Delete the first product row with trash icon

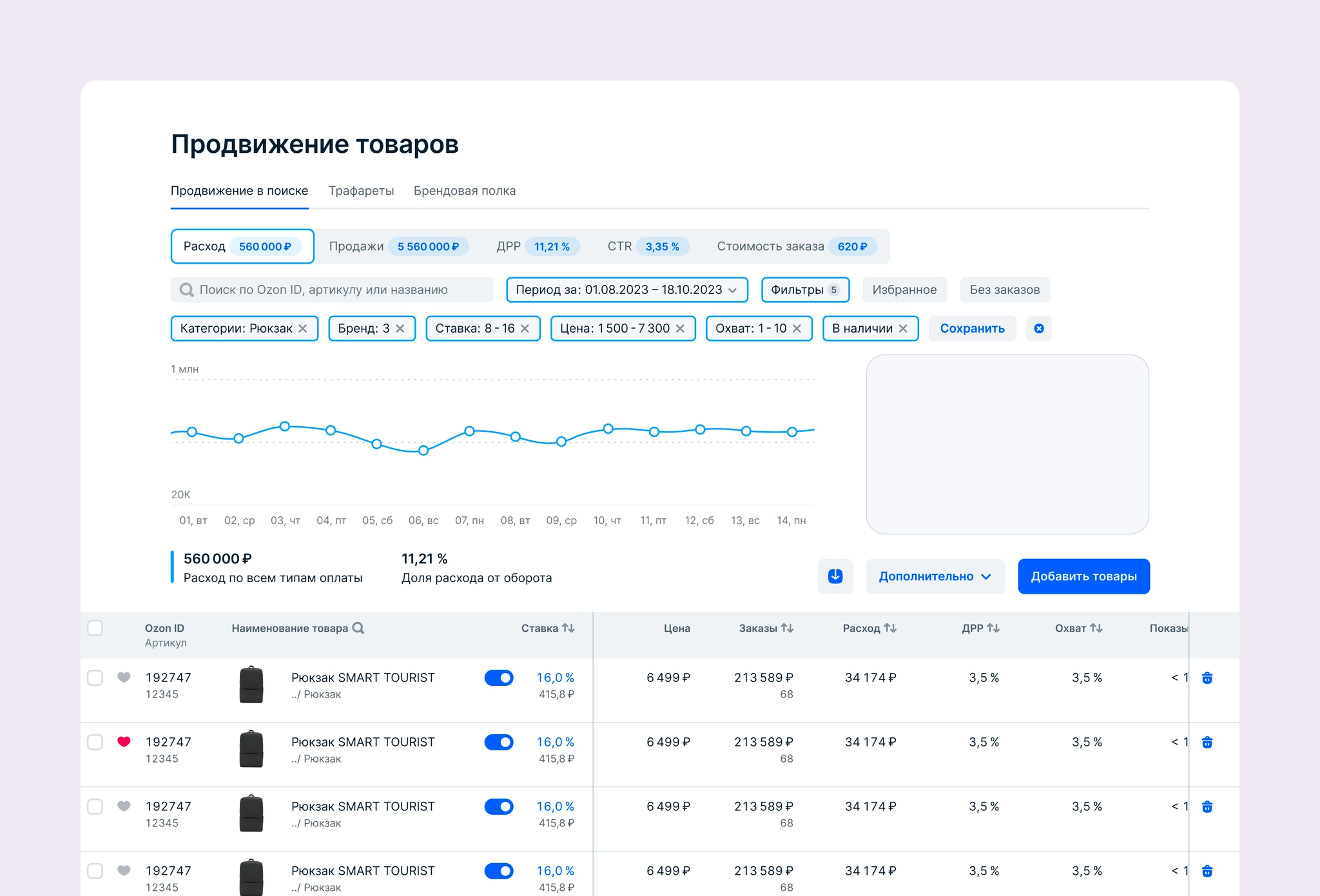click(1207, 677)
